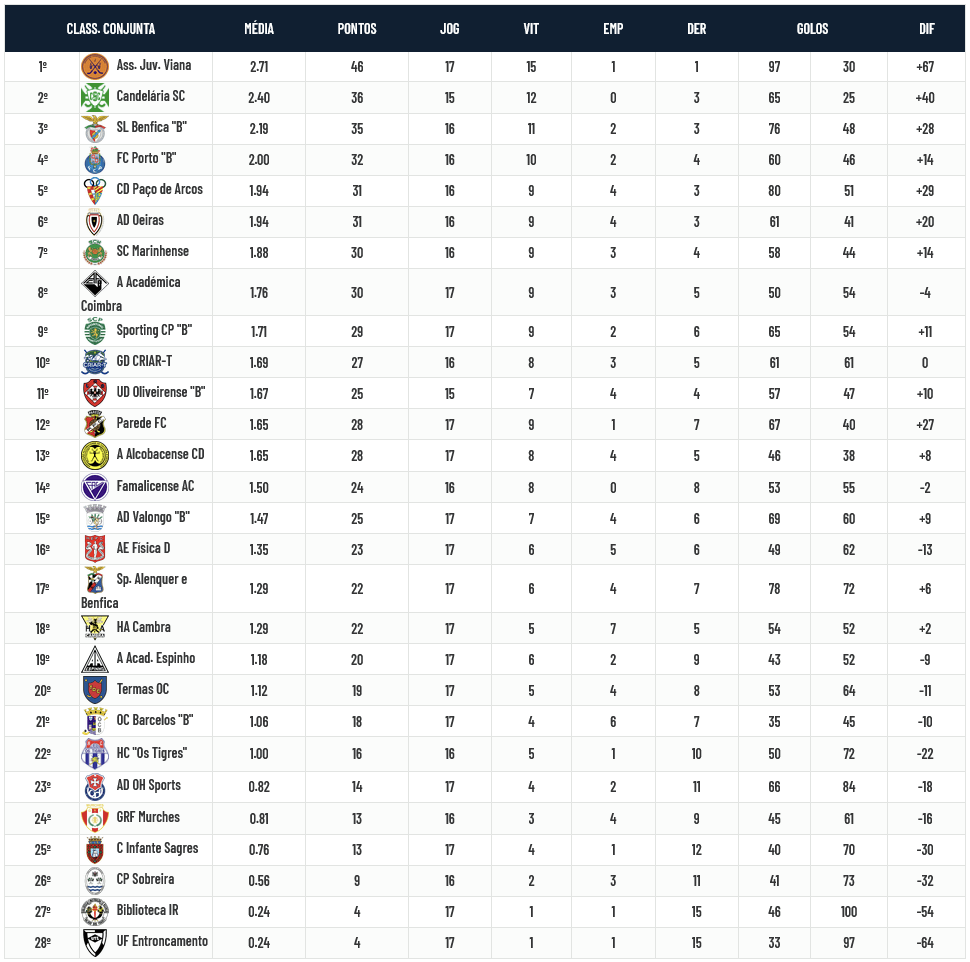The height and width of the screenshot is (962, 970).
Task: Click the HC "Os Tigres" club crest
Action: [x=94, y=754]
